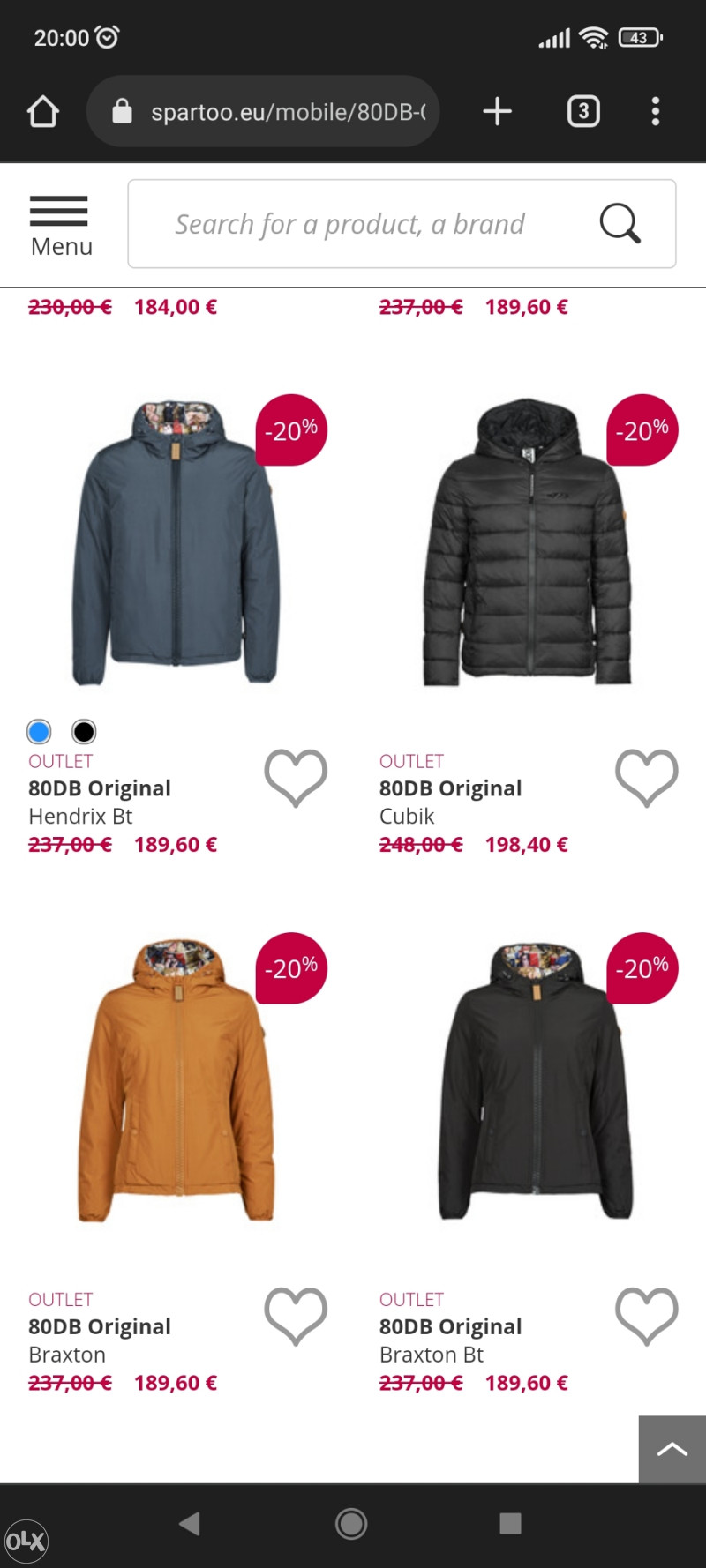This screenshot has height=1568, width=706.
Task: Open the blue Hendrix Bt jacket image
Action: 175,541
